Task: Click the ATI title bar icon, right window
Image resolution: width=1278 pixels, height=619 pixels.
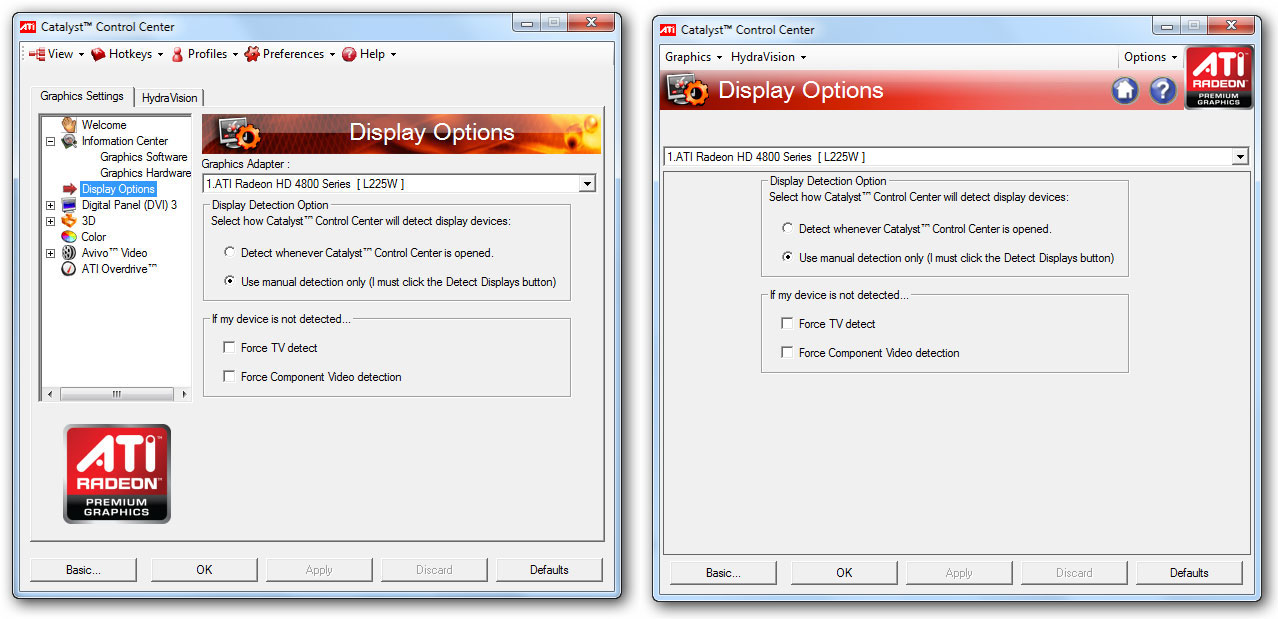Action: [x=668, y=29]
